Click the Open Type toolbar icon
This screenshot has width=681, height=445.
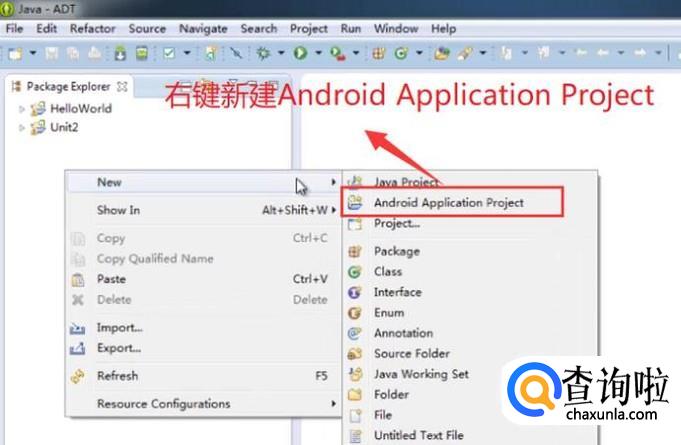(442, 53)
